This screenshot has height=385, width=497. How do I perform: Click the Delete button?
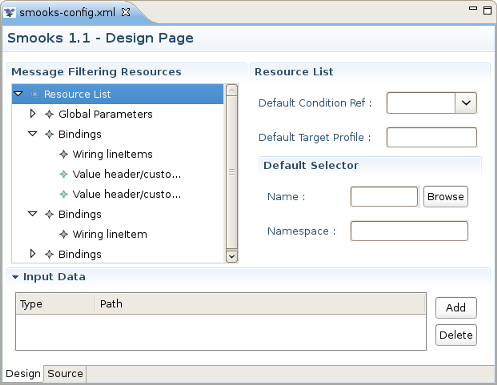[x=456, y=335]
